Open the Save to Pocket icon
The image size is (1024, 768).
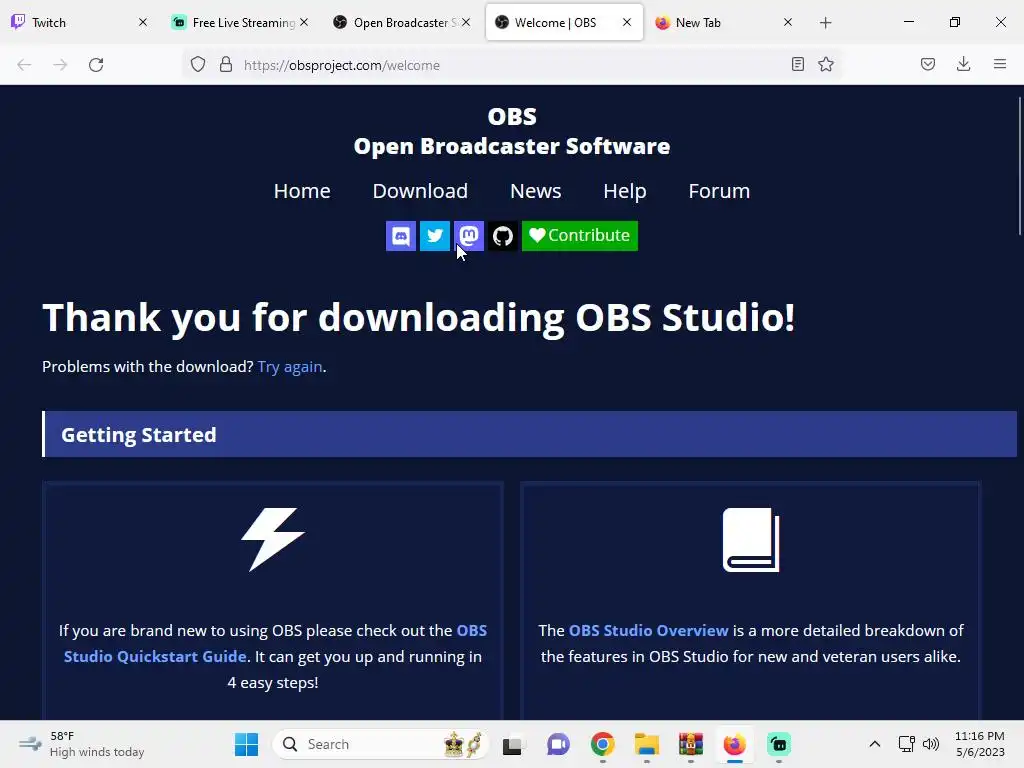[x=928, y=65]
